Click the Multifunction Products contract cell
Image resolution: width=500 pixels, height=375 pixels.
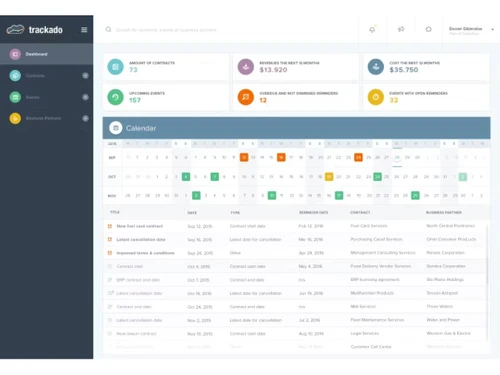372,293
